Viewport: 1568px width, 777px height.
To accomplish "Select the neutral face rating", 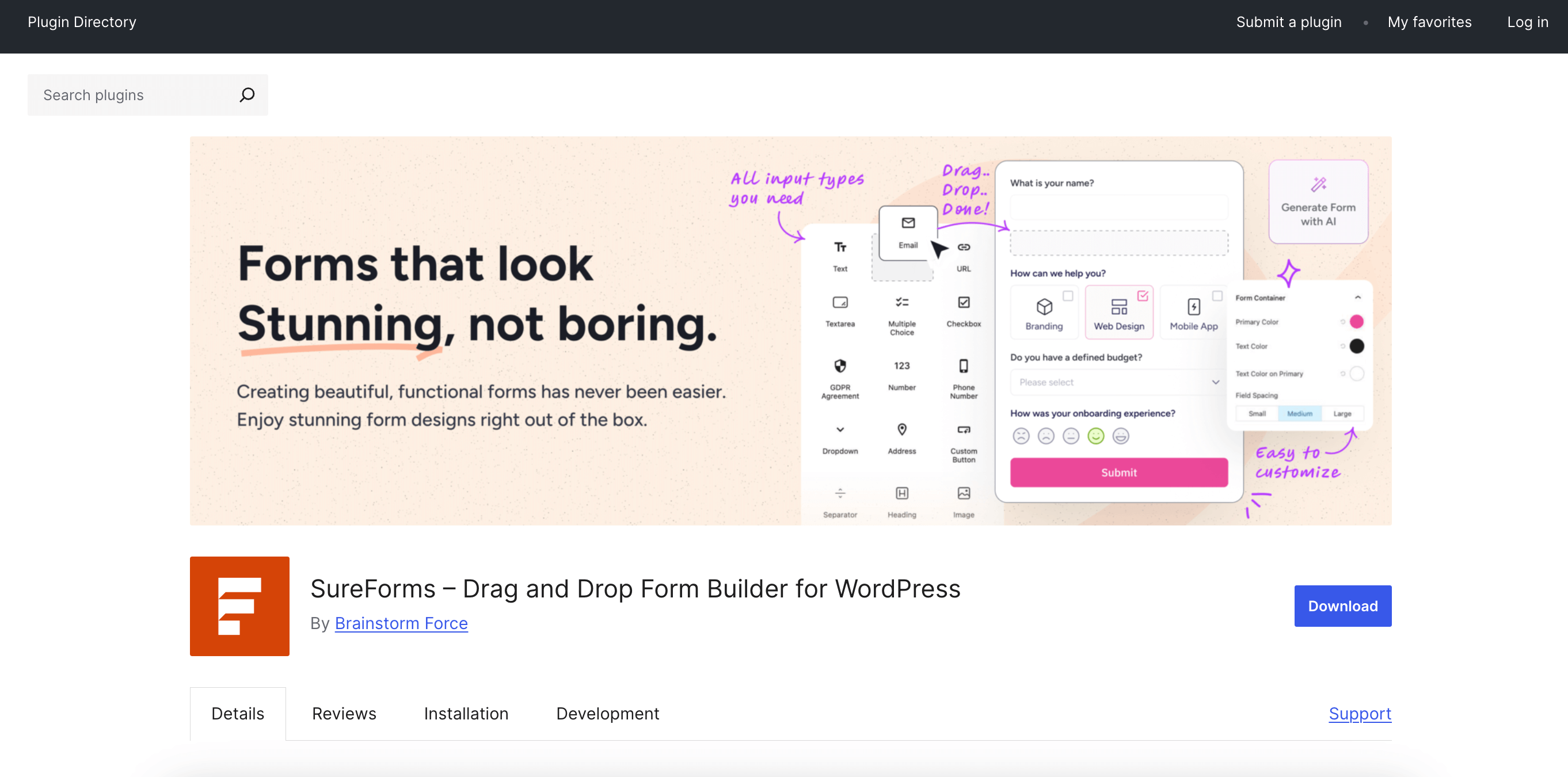I will pyautogui.click(x=1071, y=436).
